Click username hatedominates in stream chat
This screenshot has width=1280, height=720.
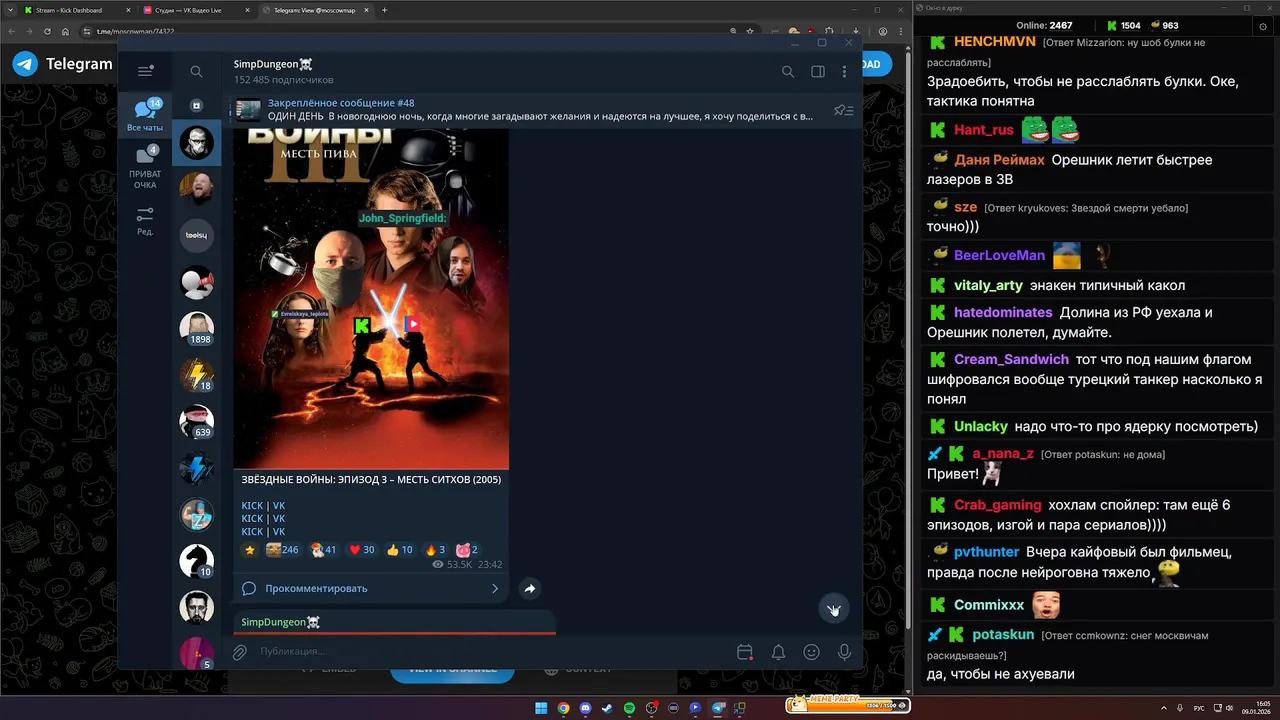tap(1003, 312)
